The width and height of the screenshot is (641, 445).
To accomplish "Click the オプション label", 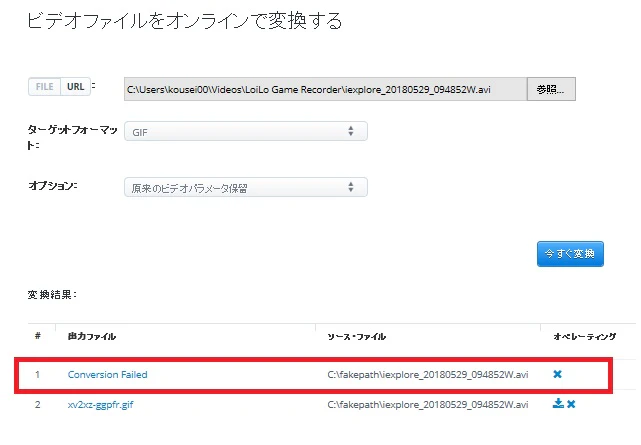I will tap(53, 186).
